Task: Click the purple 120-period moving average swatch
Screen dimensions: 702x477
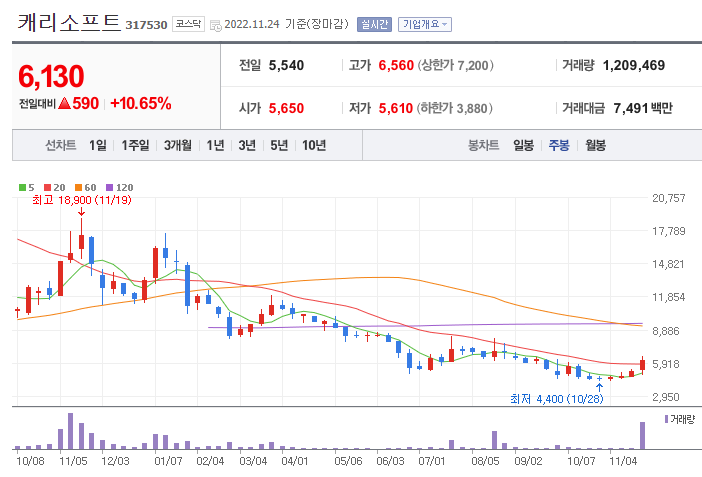Action: (110, 187)
